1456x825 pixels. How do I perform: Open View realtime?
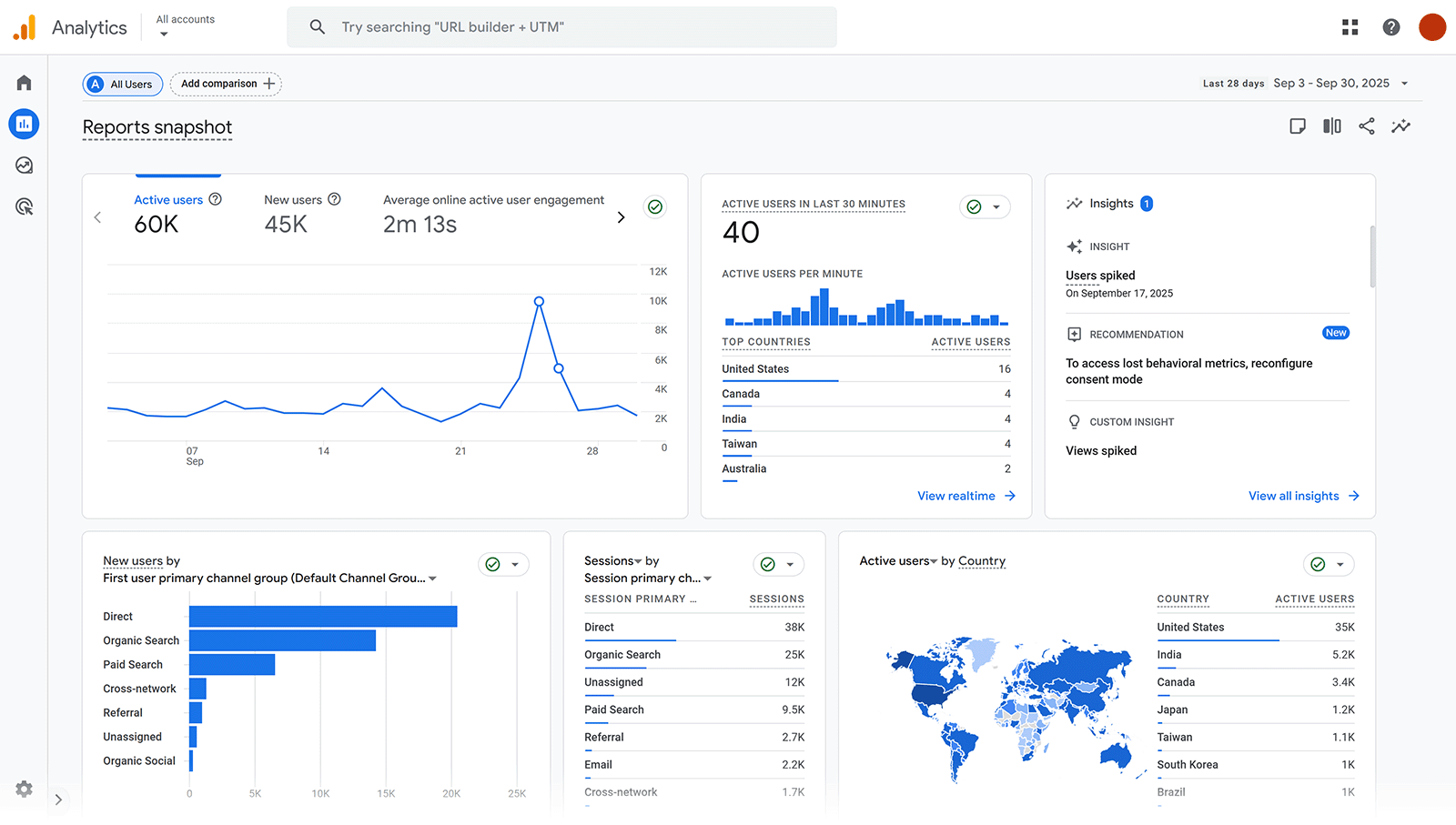(956, 496)
